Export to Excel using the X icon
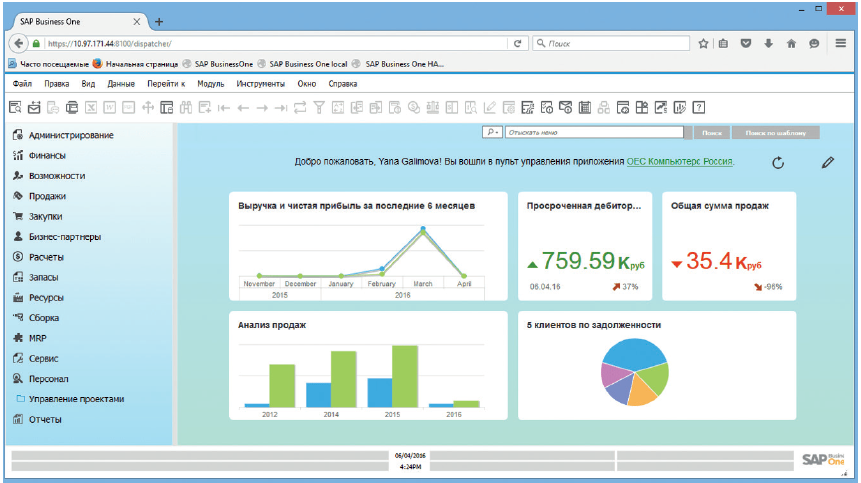The height and width of the screenshot is (483, 861). point(91,108)
